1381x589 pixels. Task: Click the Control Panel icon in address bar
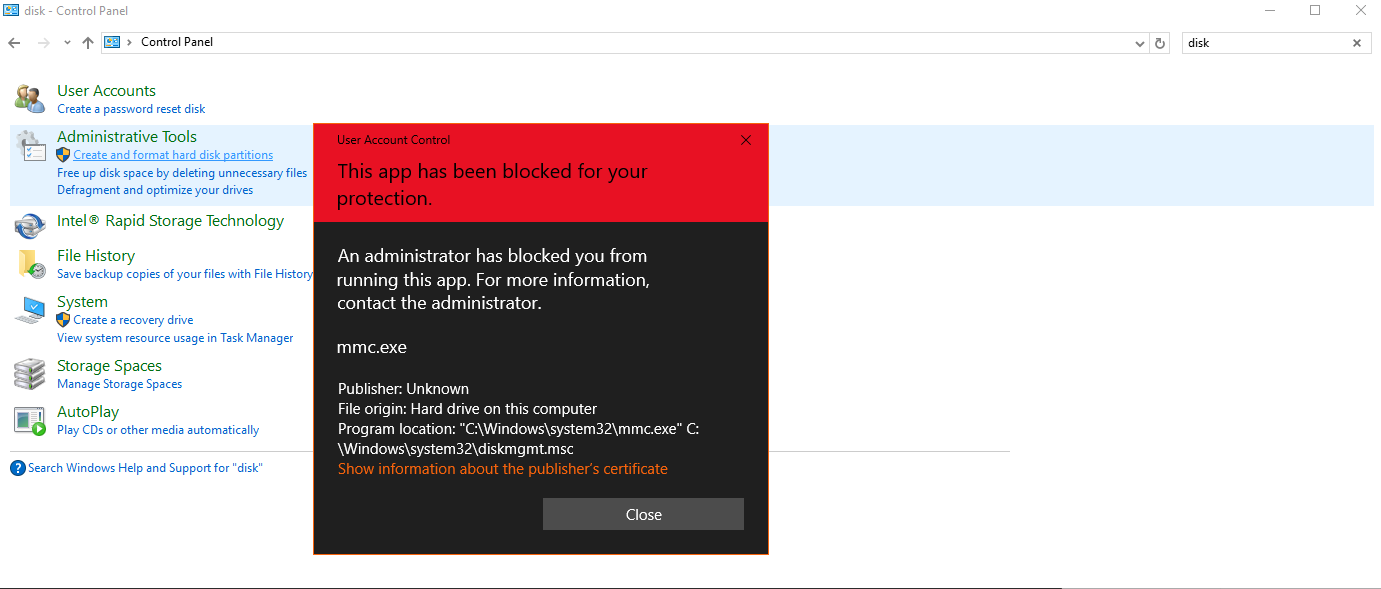112,42
